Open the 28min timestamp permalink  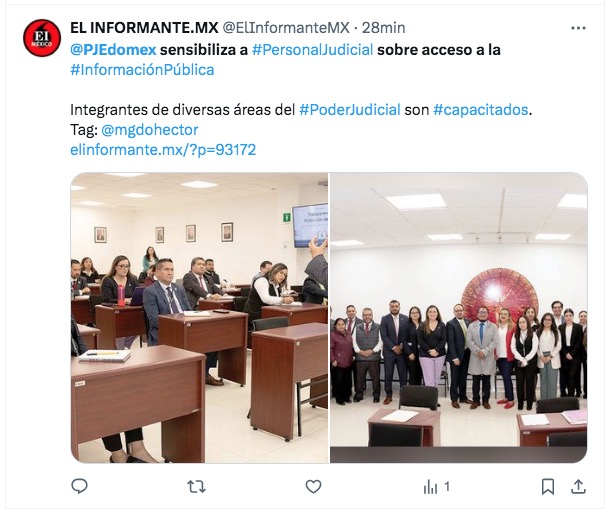point(384,28)
